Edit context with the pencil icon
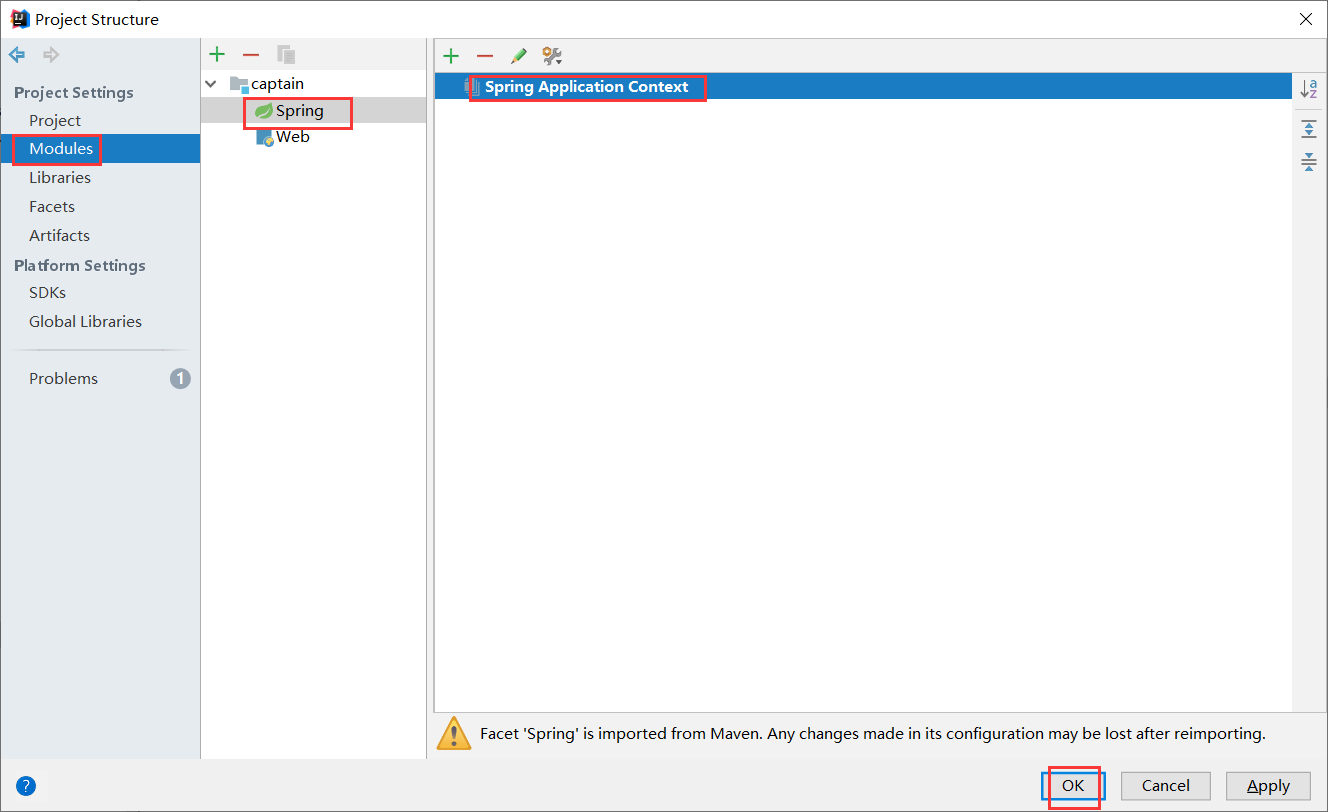 pyautogui.click(x=518, y=56)
